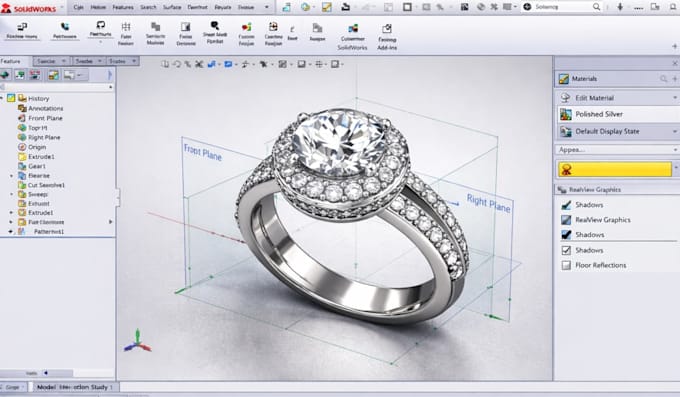Screen dimensions: 680x397
Task: Click the Annotations folder icon
Action: point(22,108)
